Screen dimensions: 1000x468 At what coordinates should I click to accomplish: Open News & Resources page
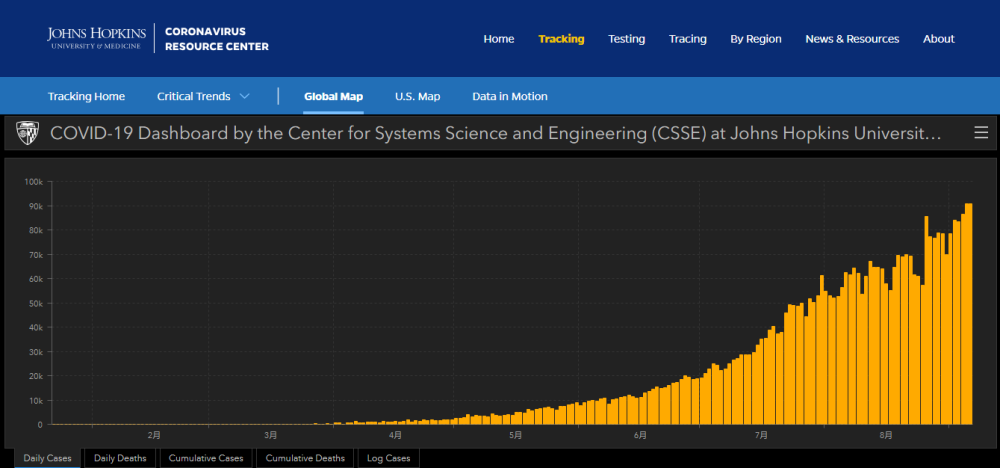pos(852,39)
